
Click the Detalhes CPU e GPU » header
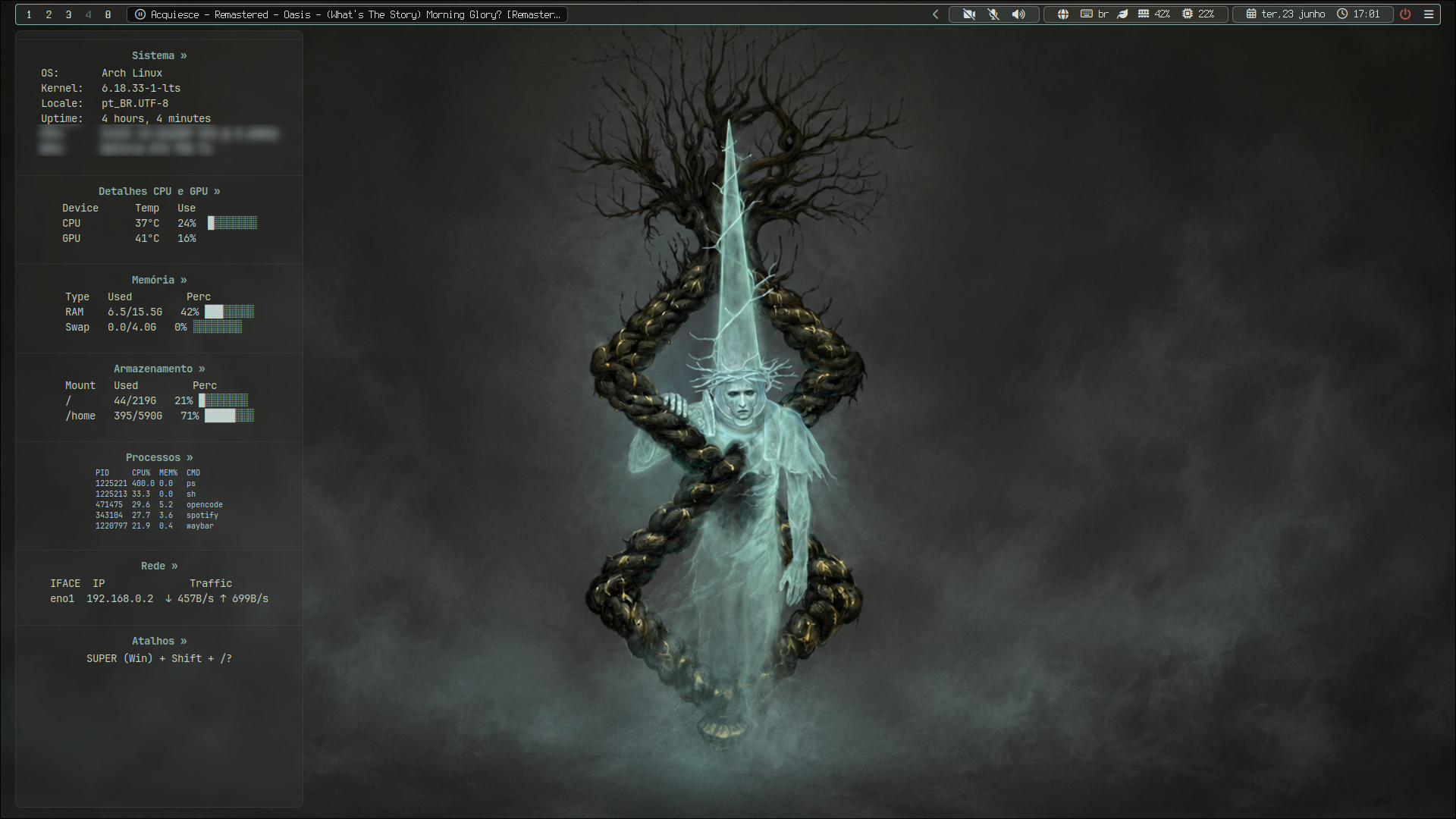[x=159, y=191]
